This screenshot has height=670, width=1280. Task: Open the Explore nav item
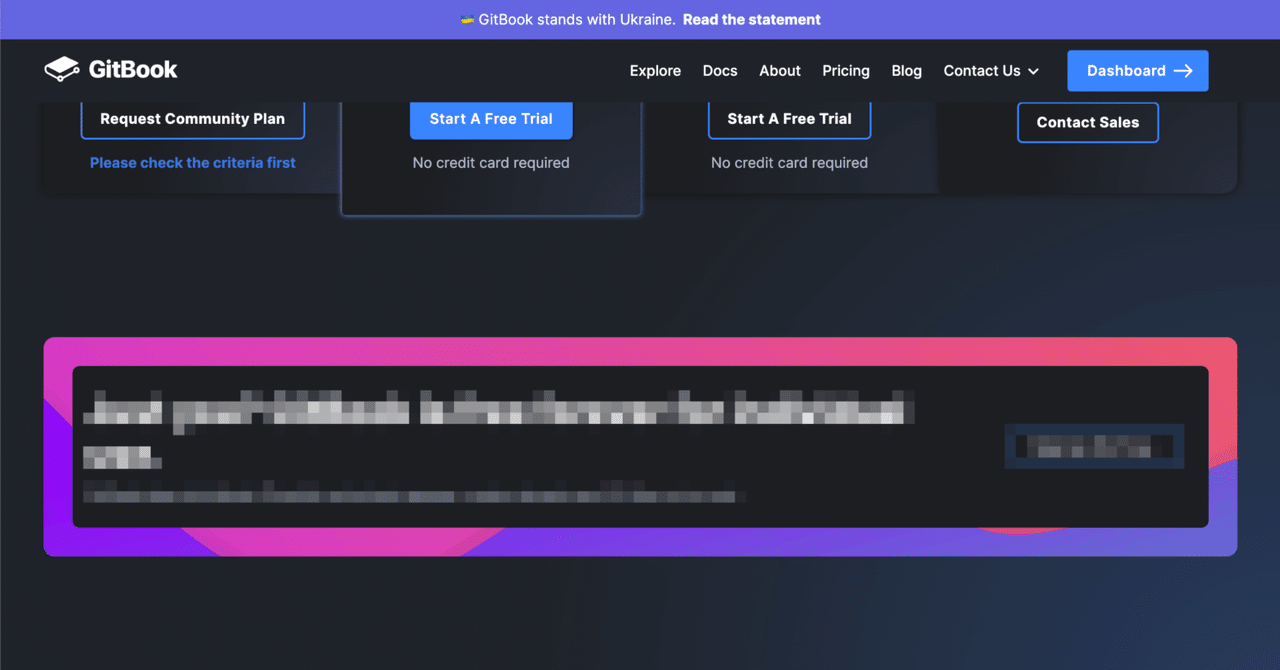pyautogui.click(x=655, y=71)
